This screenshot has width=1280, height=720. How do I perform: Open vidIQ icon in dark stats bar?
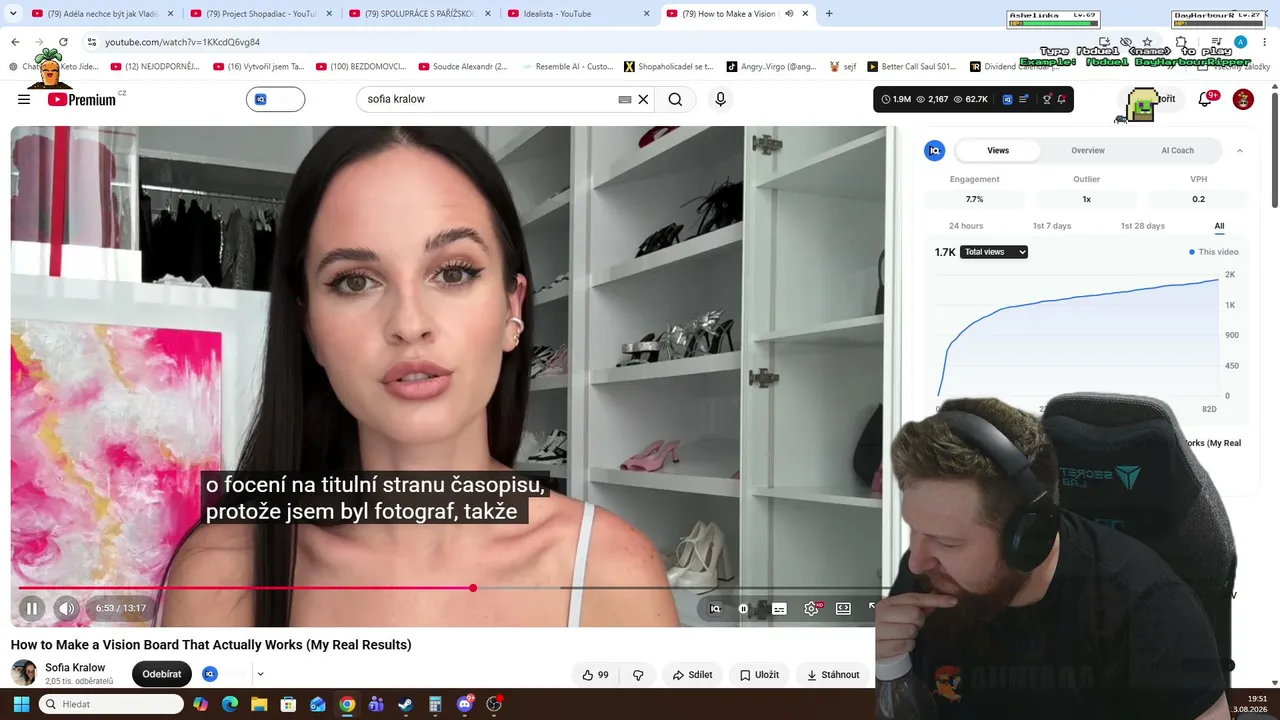click(1007, 99)
